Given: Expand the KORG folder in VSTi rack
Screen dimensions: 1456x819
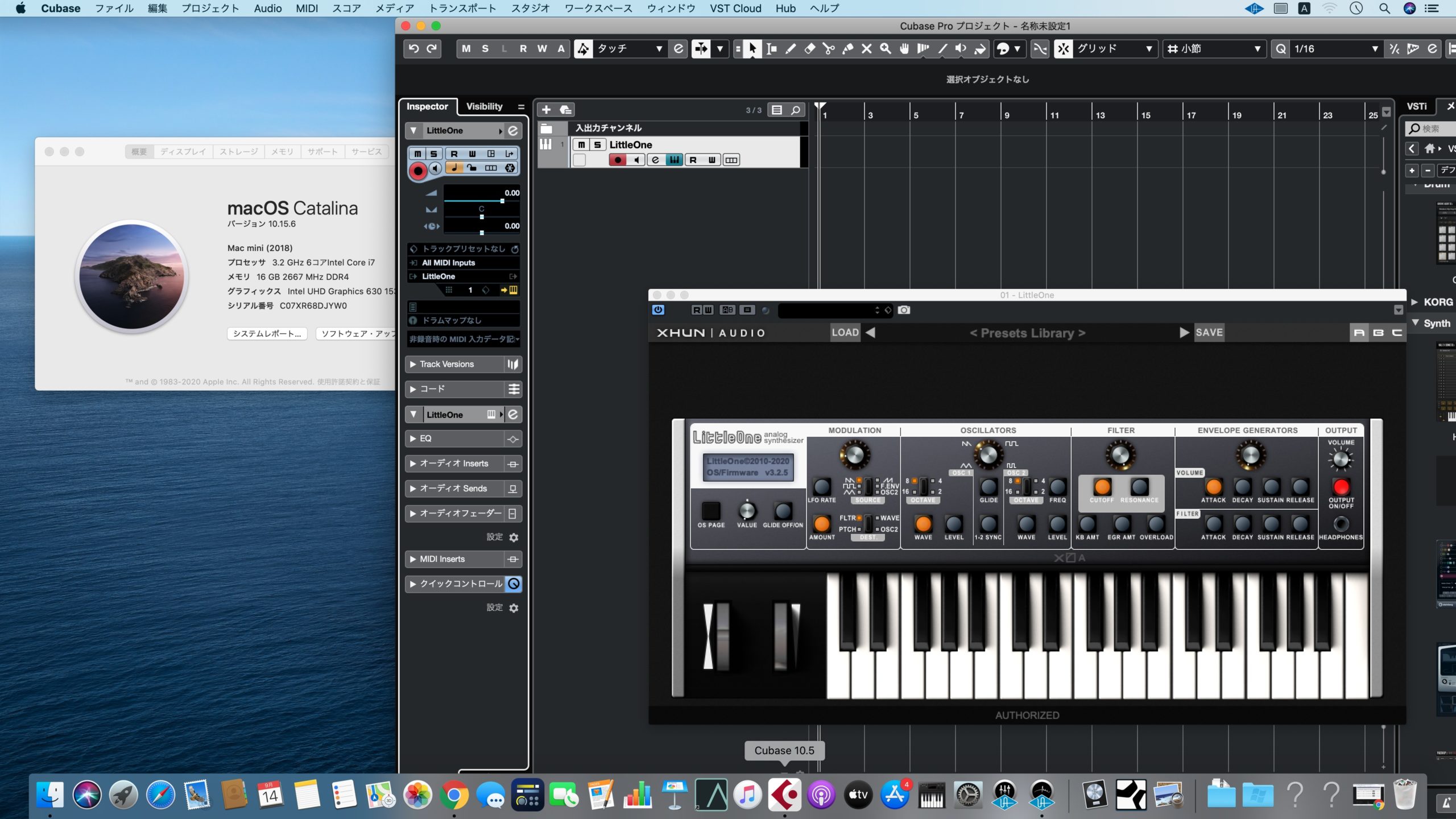Looking at the screenshot, I should pos(1414,302).
